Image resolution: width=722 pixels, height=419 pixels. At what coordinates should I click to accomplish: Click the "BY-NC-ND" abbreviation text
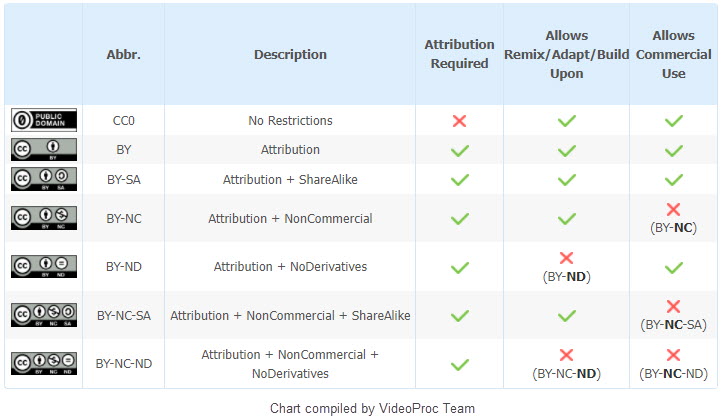(124, 363)
